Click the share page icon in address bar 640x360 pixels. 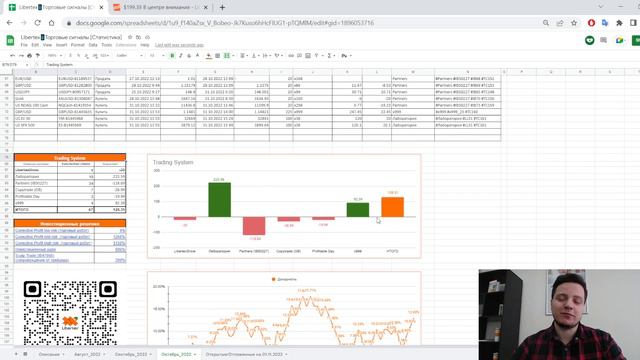click(x=560, y=23)
